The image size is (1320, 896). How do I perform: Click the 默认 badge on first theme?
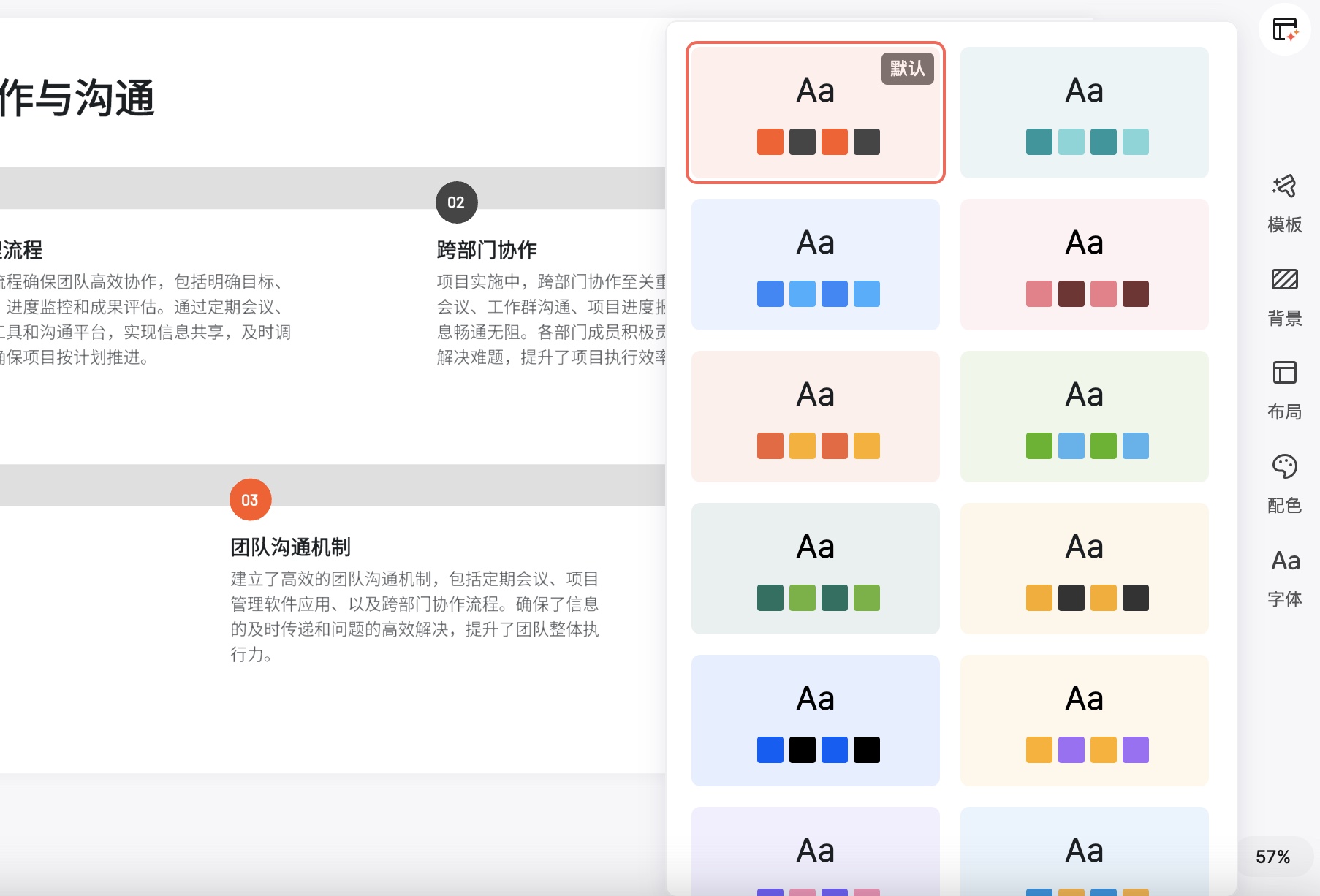907,69
